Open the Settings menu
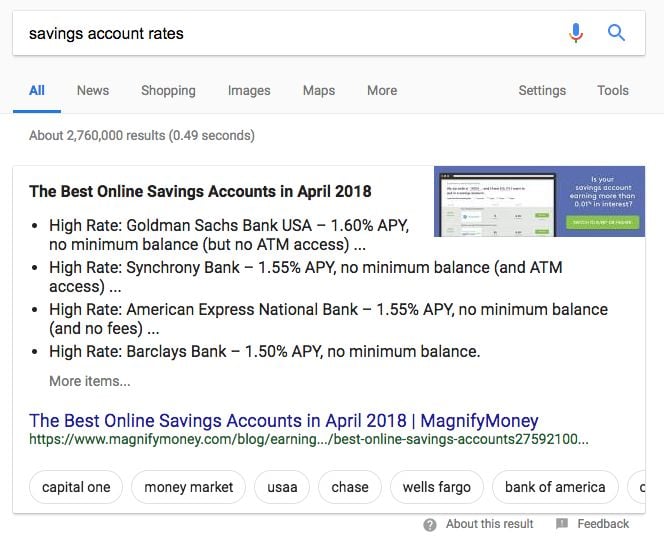 click(542, 90)
